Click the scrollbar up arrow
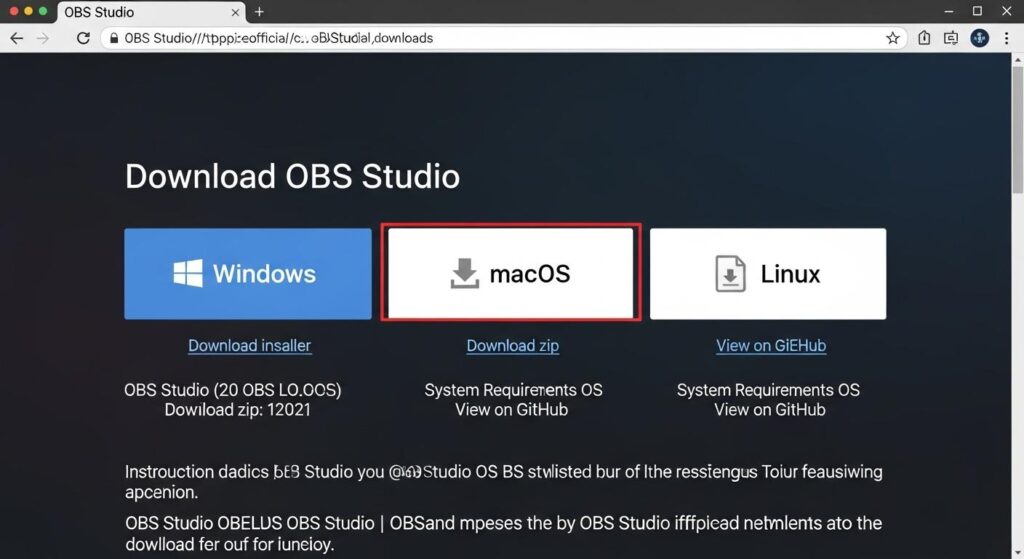Viewport: 1024px width, 559px height. pyautogui.click(x=1017, y=59)
